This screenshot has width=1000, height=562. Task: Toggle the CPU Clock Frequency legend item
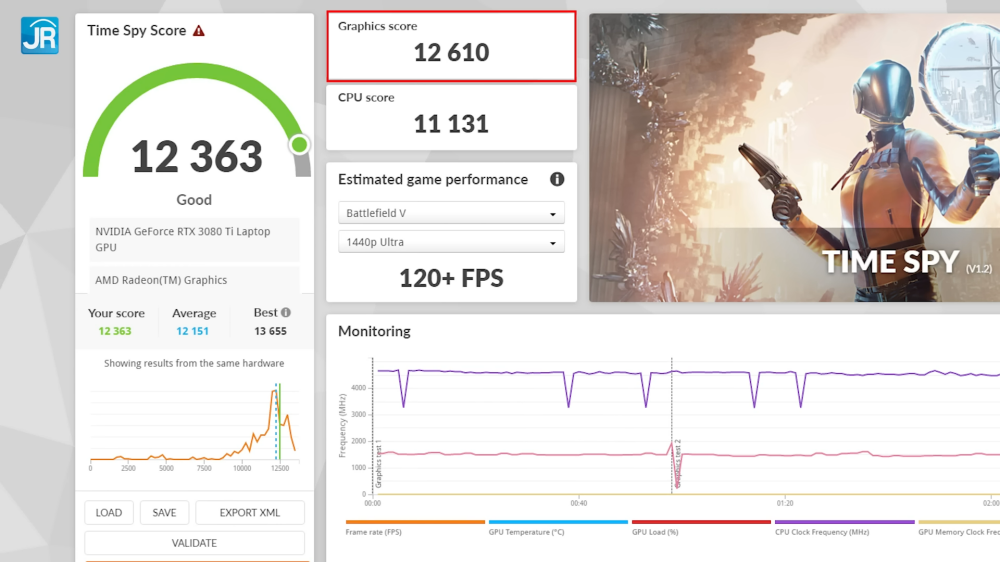pos(844,528)
